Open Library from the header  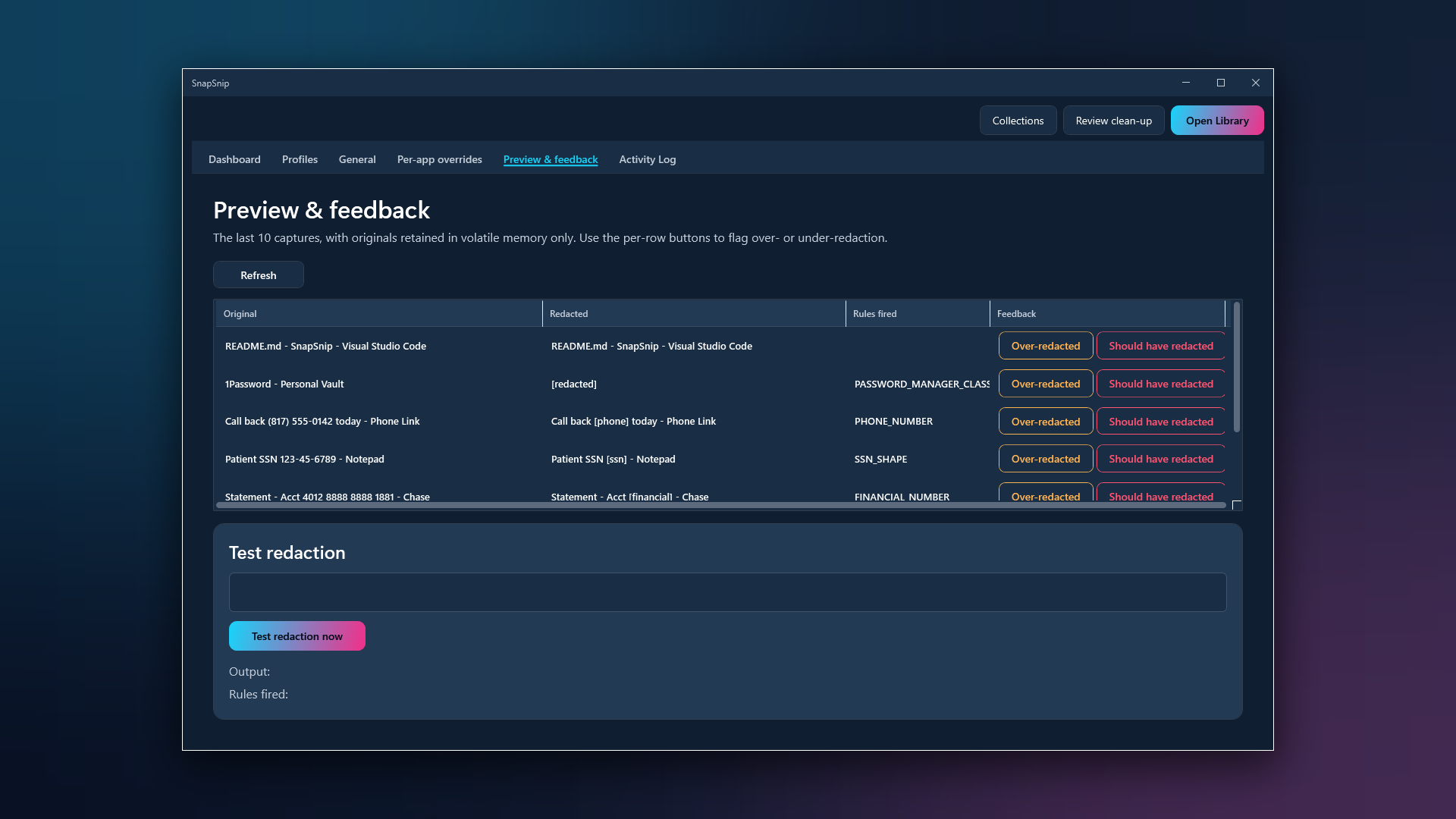pyautogui.click(x=1217, y=121)
